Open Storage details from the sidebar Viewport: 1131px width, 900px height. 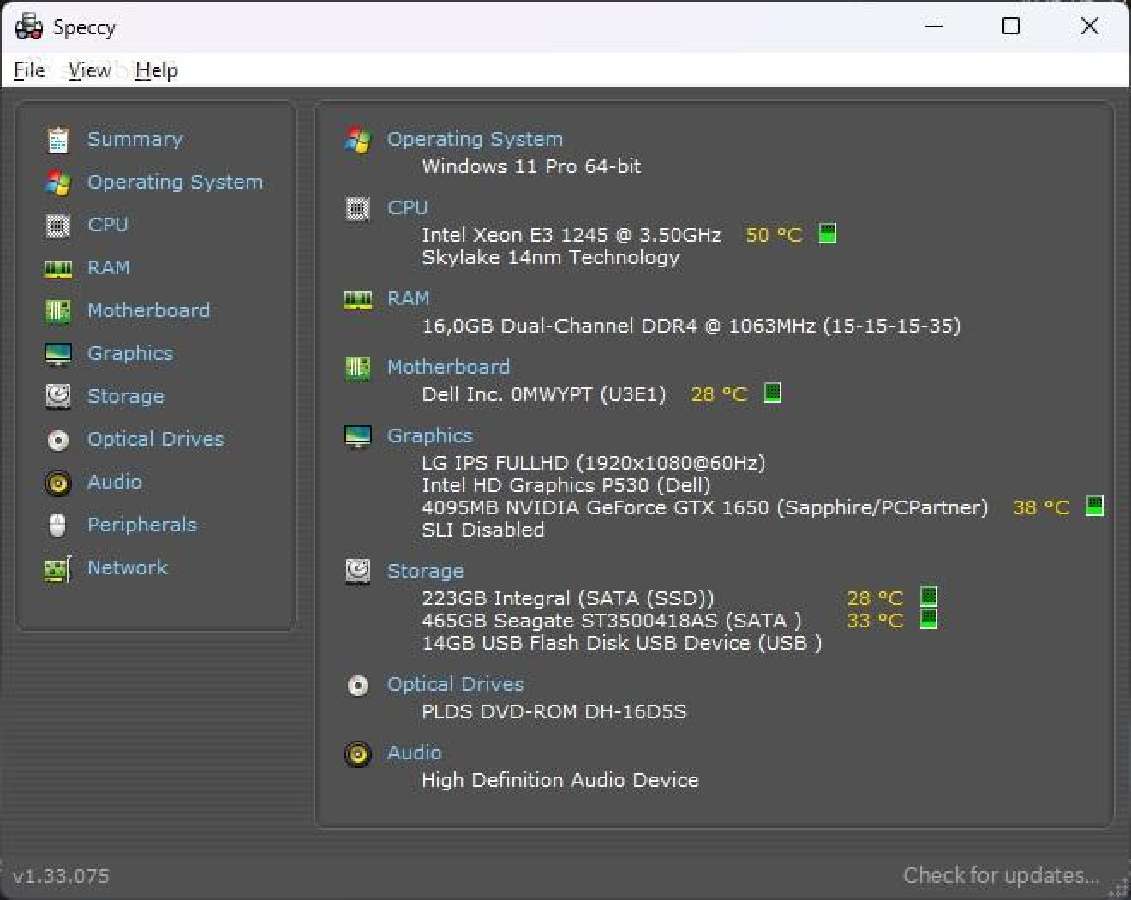coord(126,397)
